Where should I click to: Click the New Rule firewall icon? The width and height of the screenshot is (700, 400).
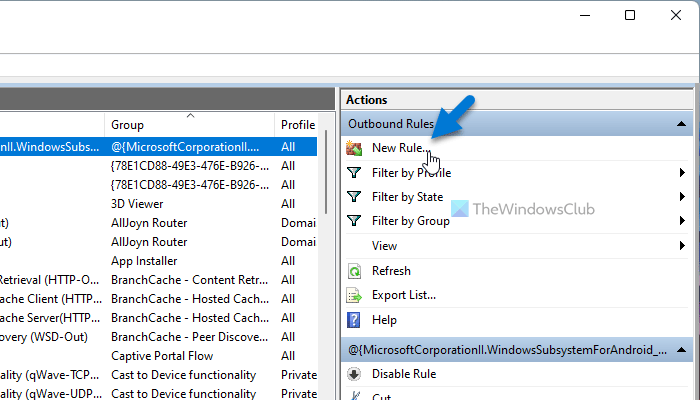click(354, 148)
